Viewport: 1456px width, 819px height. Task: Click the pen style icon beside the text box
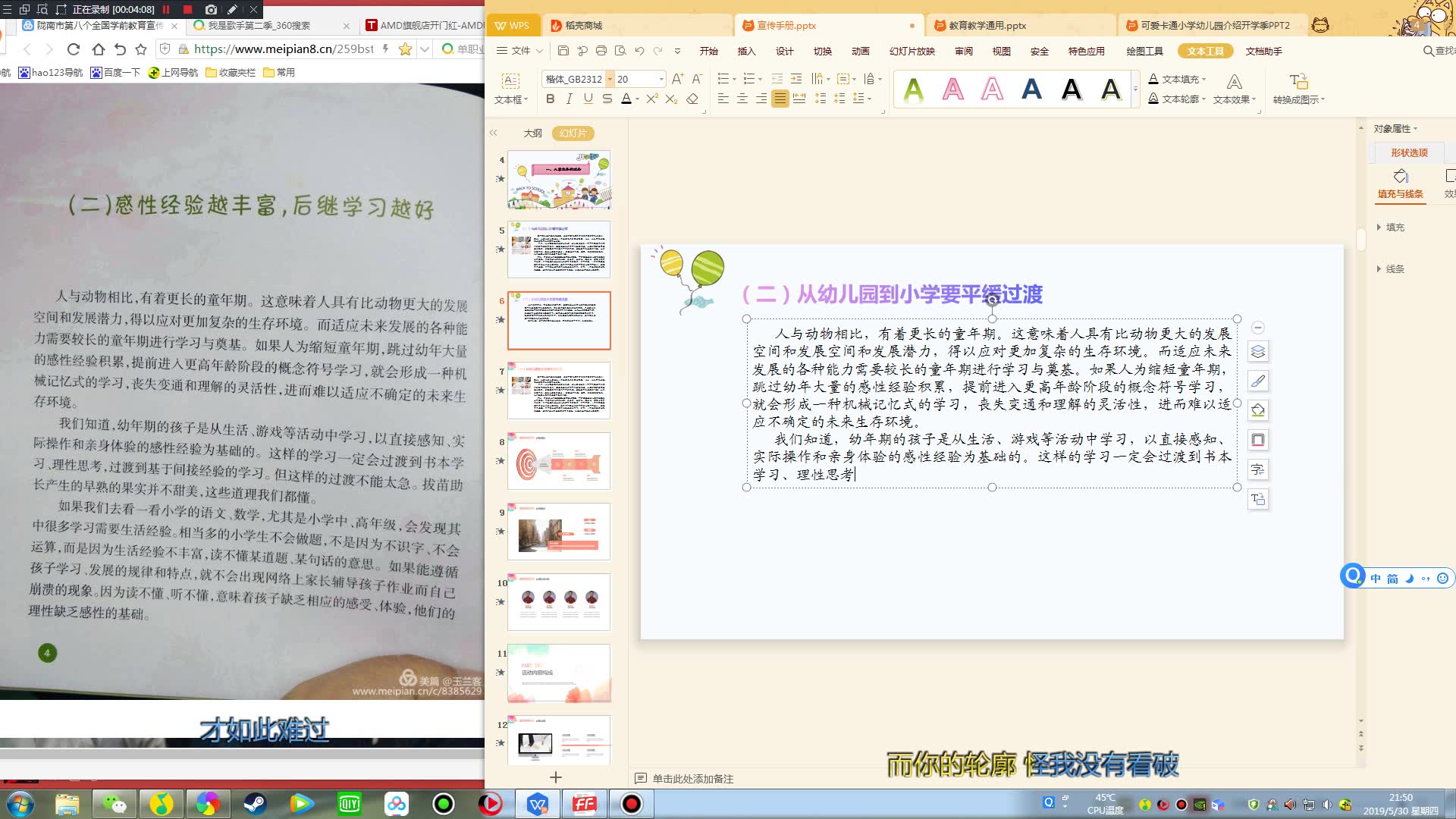tap(1257, 381)
